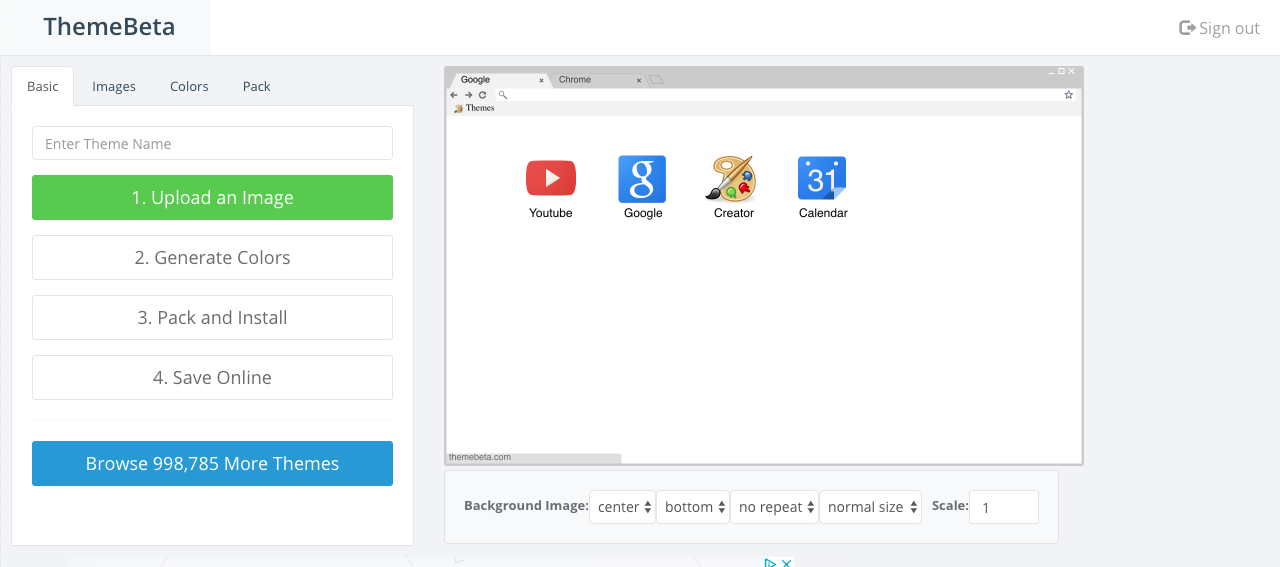Click the Themes bookmark icon

coord(458,108)
